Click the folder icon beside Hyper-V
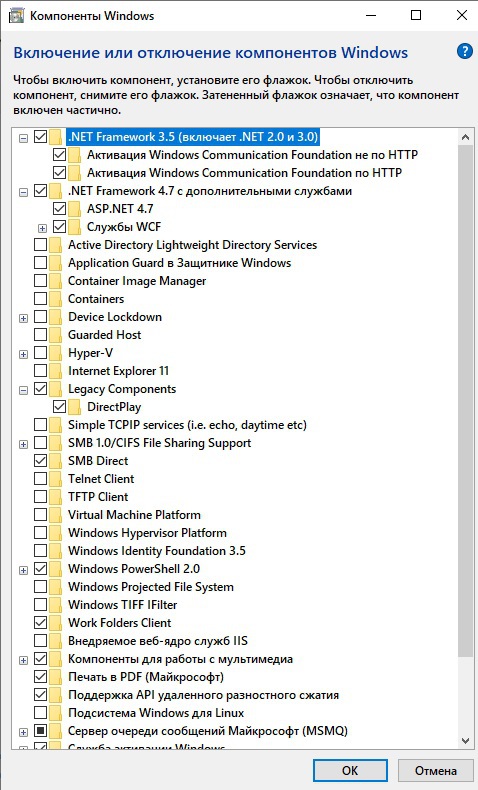The image size is (478, 790). 55,353
